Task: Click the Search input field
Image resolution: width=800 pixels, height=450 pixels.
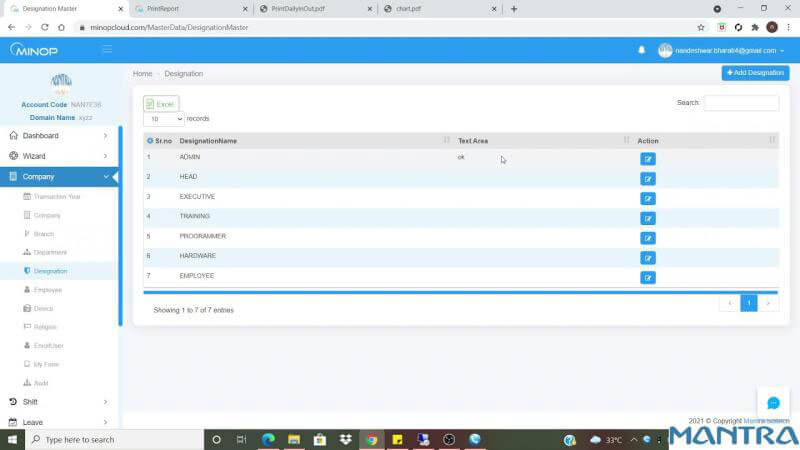Action: click(741, 103)
